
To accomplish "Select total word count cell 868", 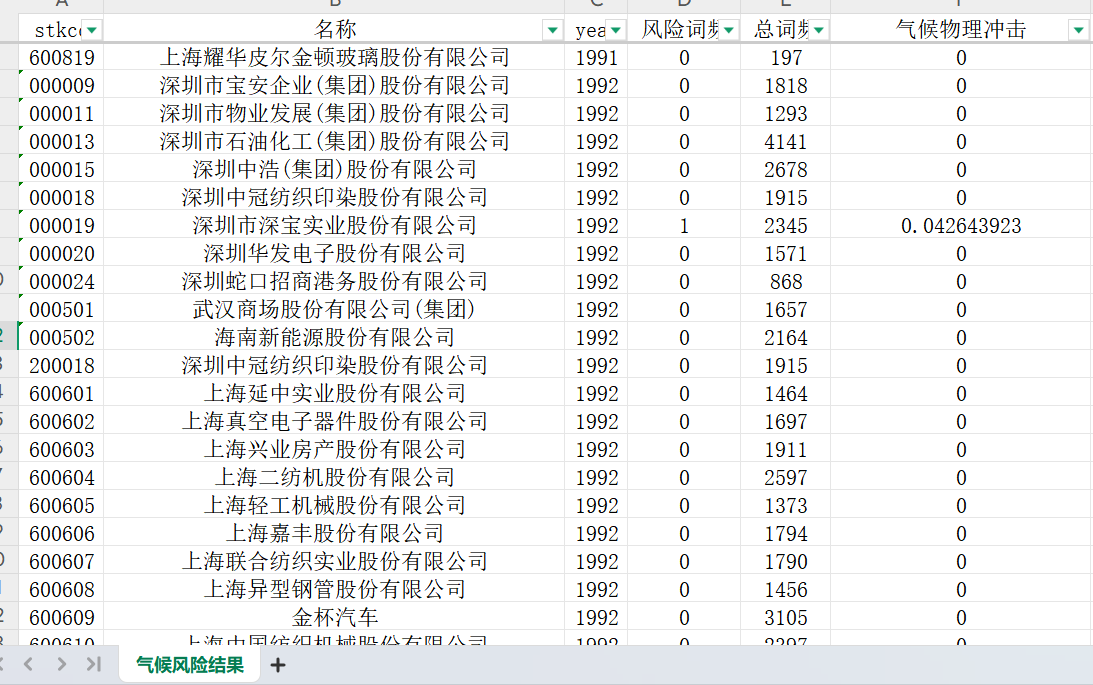I will [x=786, y=281].
